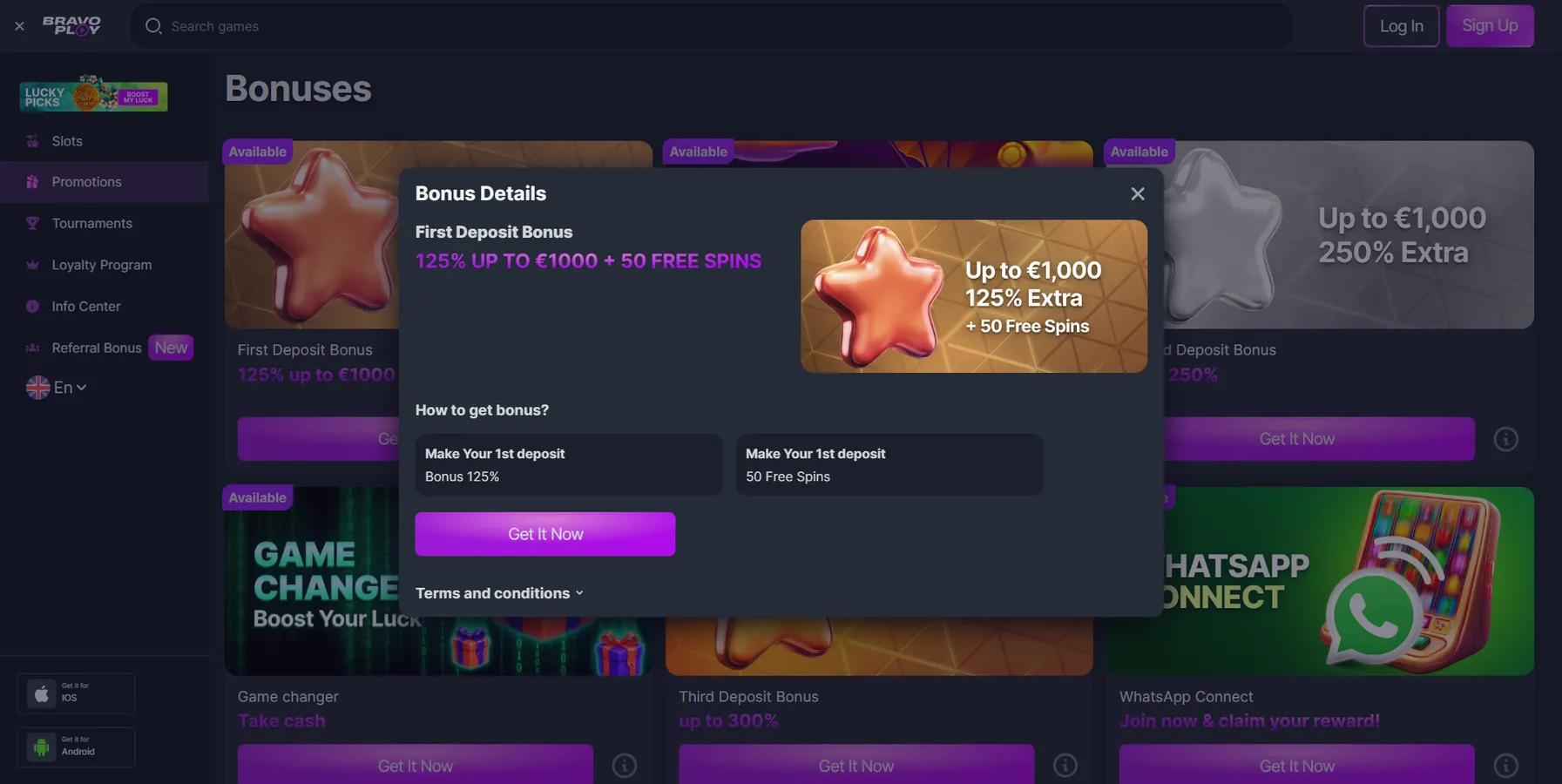The image size is (1562, 784).
Task: Close the Bonus Details dialog
Action: [1137, 193]
